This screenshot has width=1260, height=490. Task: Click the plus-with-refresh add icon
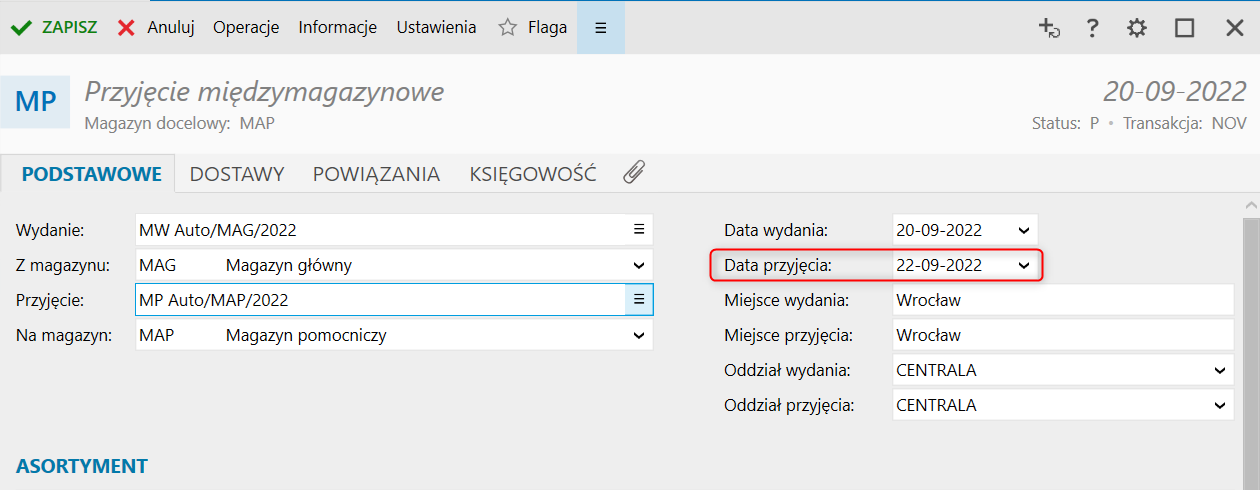1049,28
